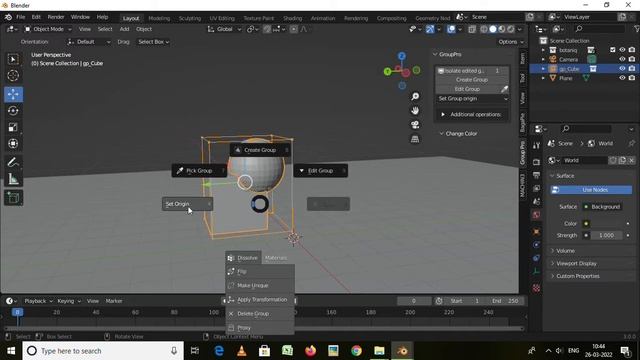
Task: Switch to the Shading workspace tab
Action: [292, 18]
